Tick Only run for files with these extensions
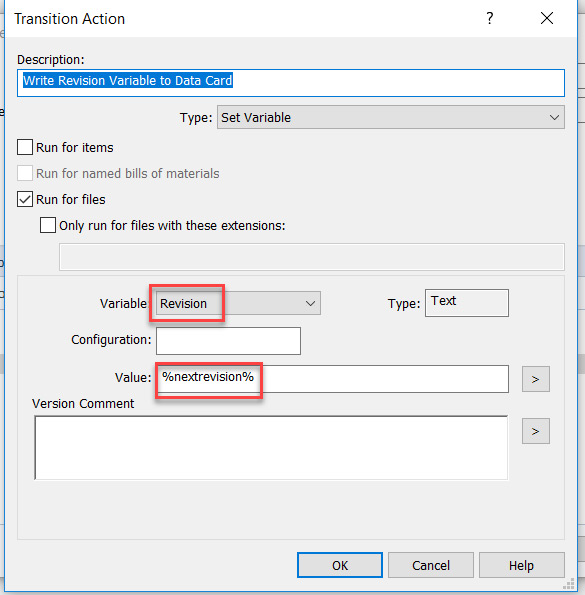 [48, 225]
